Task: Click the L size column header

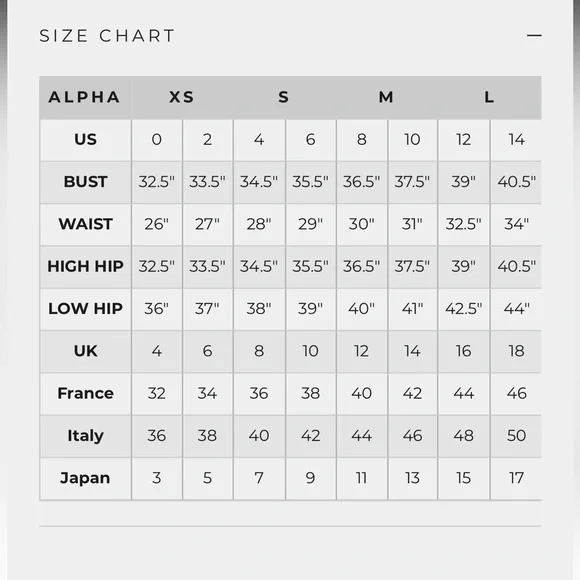Action: pyautogui.click(x=489, y=97)
